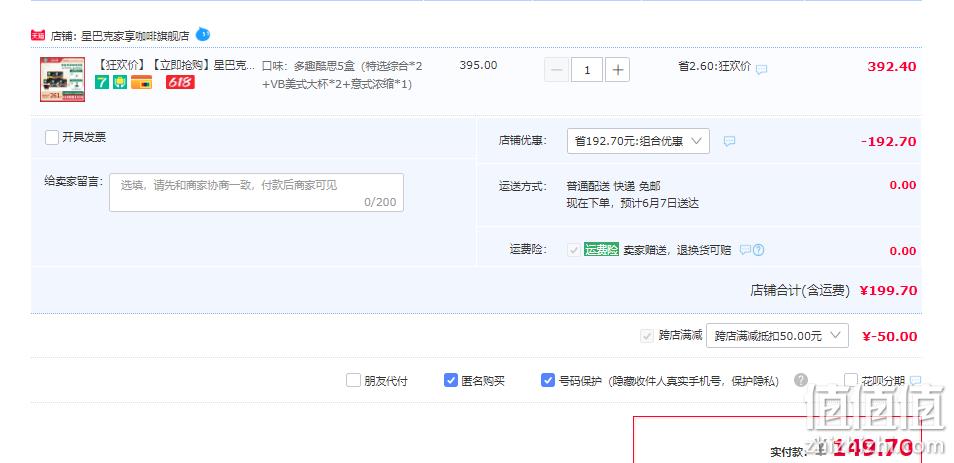954x463 pixels.
Task: Decrease quantity with the minus button
Action: click(556, 70)
